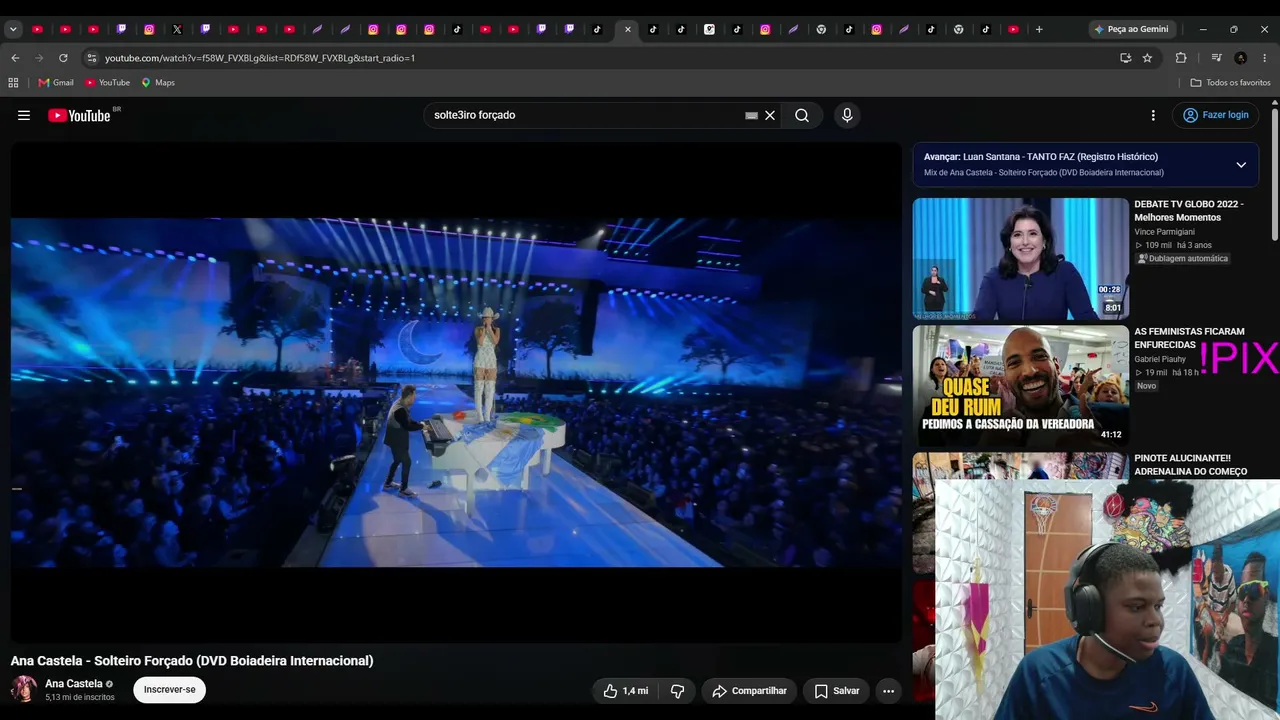Click the install app icon in address bar
Viewport: 1280px width, 720px height.
pos(1125,58)
